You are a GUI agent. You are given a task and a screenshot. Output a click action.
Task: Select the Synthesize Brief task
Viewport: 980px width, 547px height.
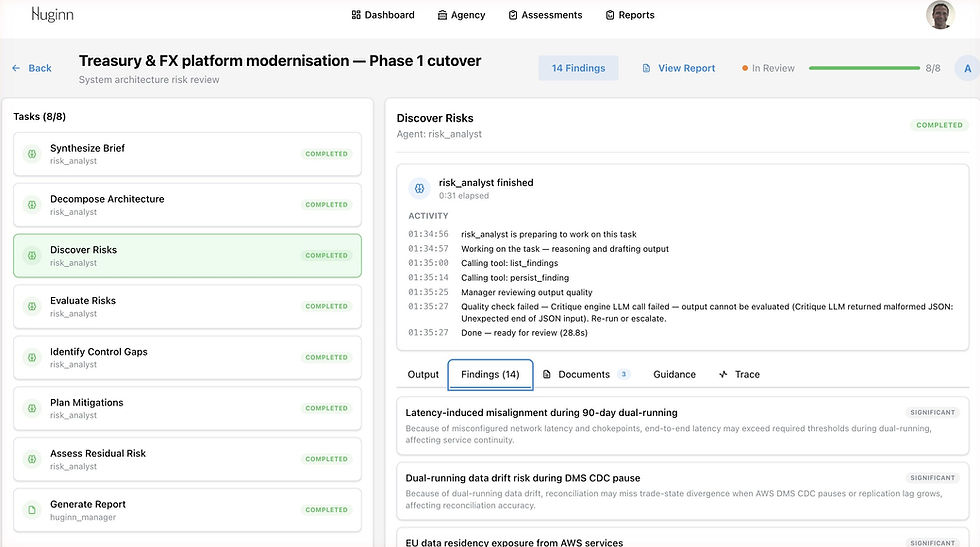pos(187,154)
